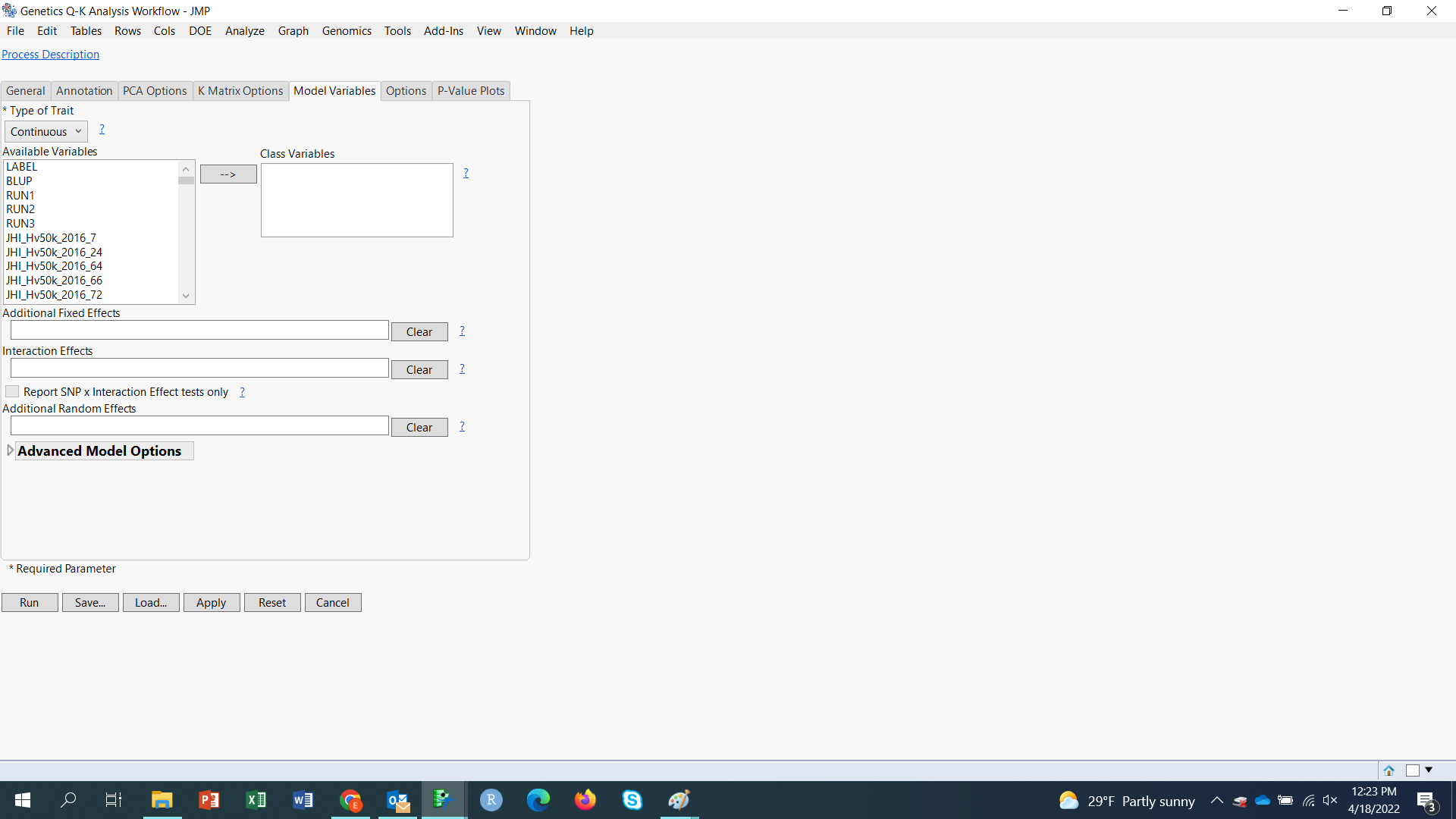Click the Save... button
The height and width of the screenshot is (819, 1456).
[x=90, y=603]
